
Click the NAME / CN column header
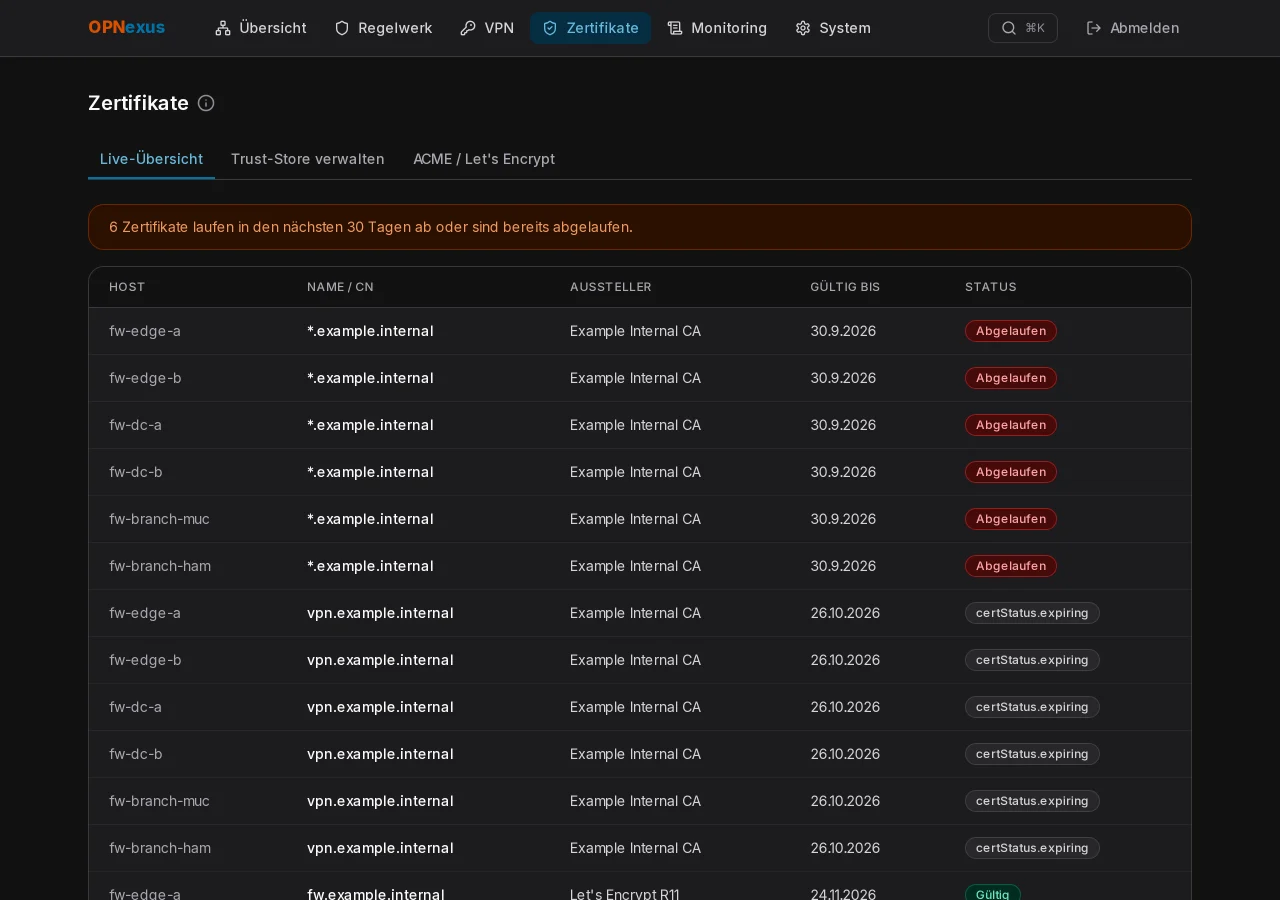(340, 287)
